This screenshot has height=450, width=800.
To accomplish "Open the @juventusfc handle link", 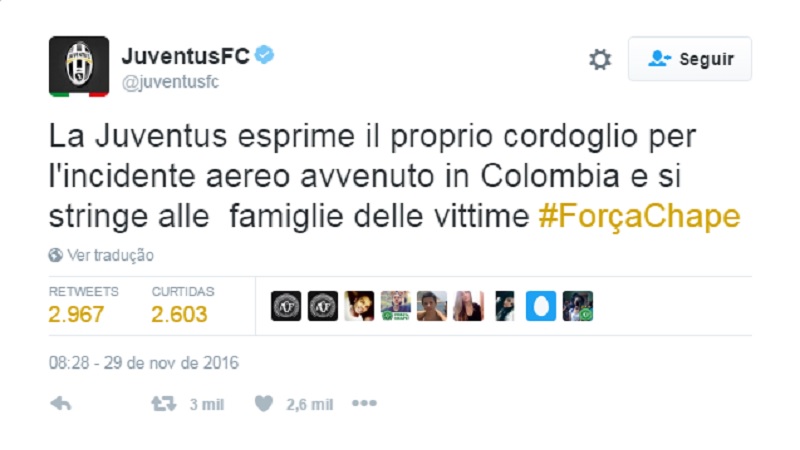I will (x=170, y=82).
